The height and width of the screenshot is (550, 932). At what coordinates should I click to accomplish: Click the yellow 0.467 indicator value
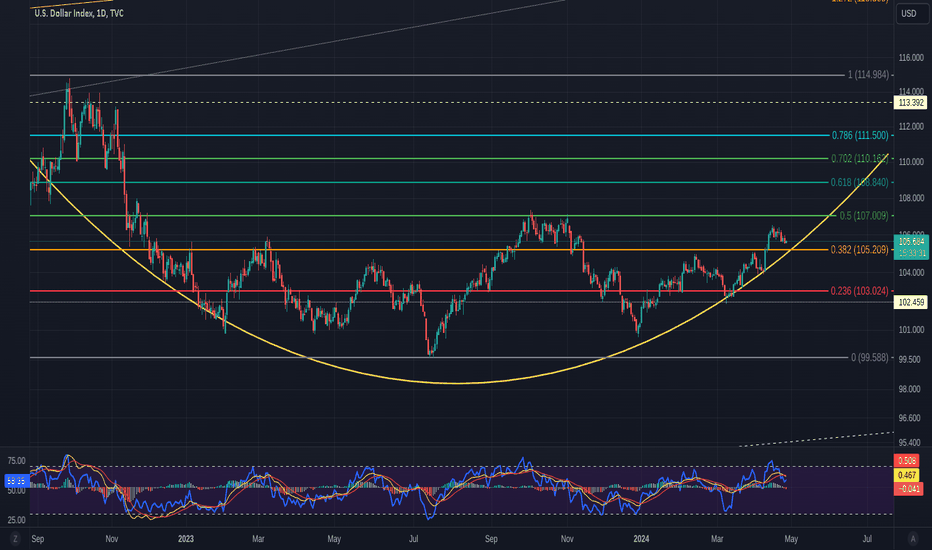(x=906, y=475)
